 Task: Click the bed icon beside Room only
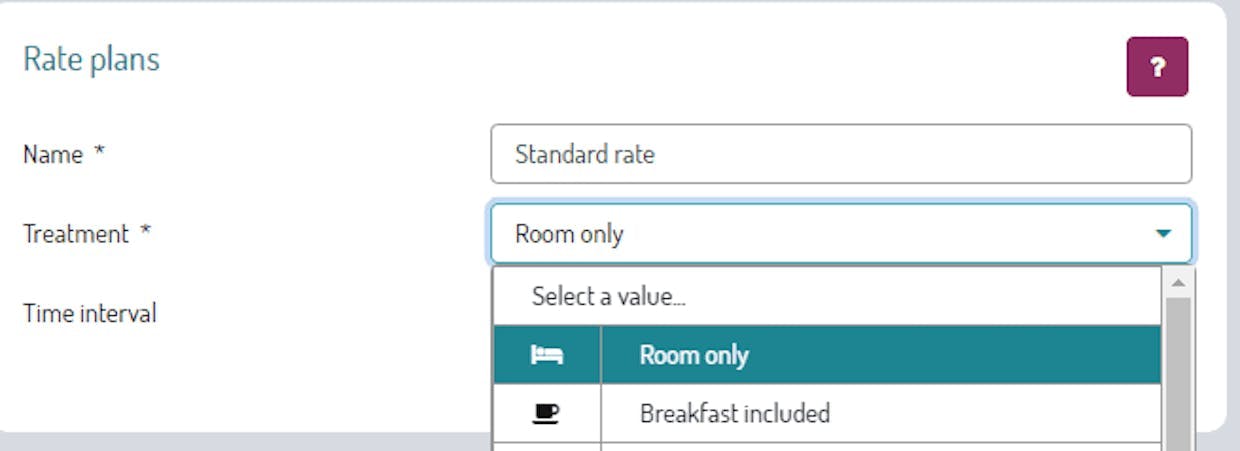point(546,355)
